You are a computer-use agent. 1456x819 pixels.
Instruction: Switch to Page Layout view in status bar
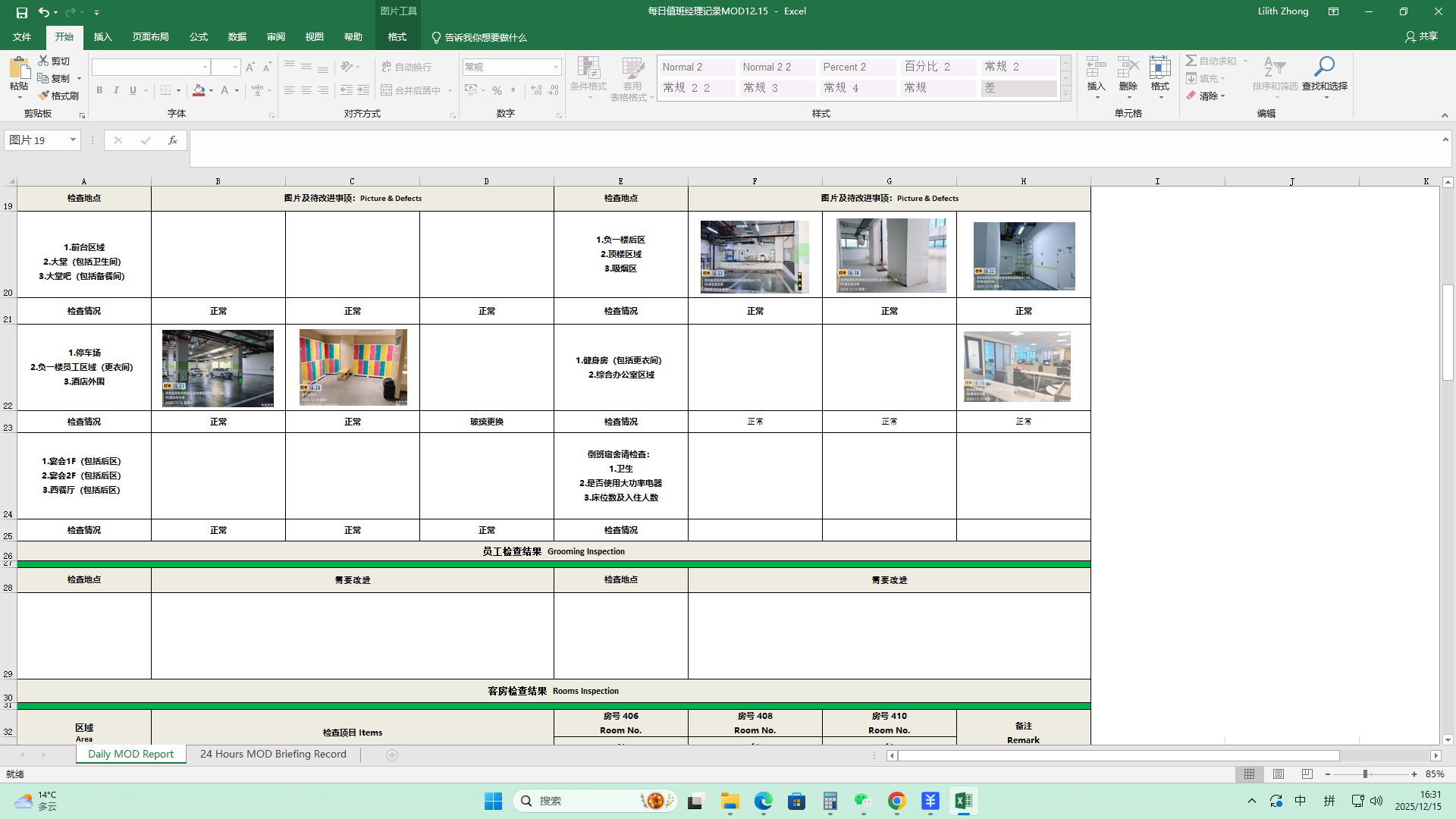pos(1279,774)
